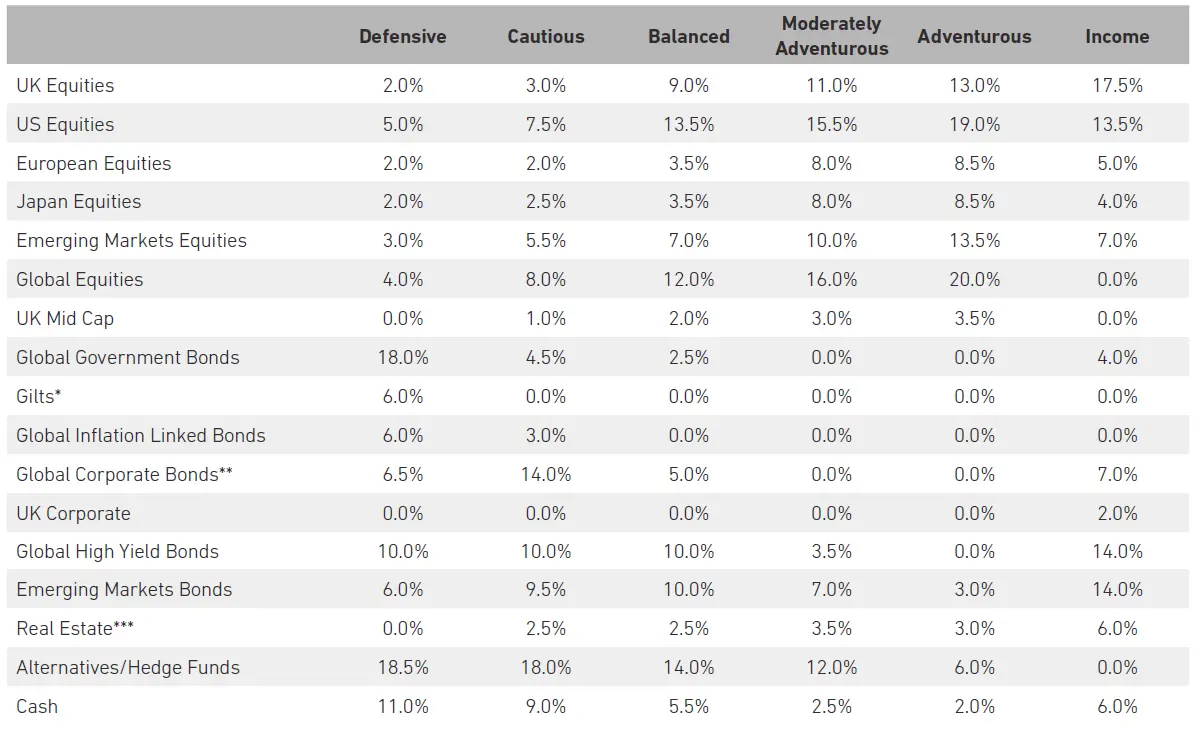Click the Adventurous column header
The width and height of the screenshot is (1194, 731).
click(974, 36)
